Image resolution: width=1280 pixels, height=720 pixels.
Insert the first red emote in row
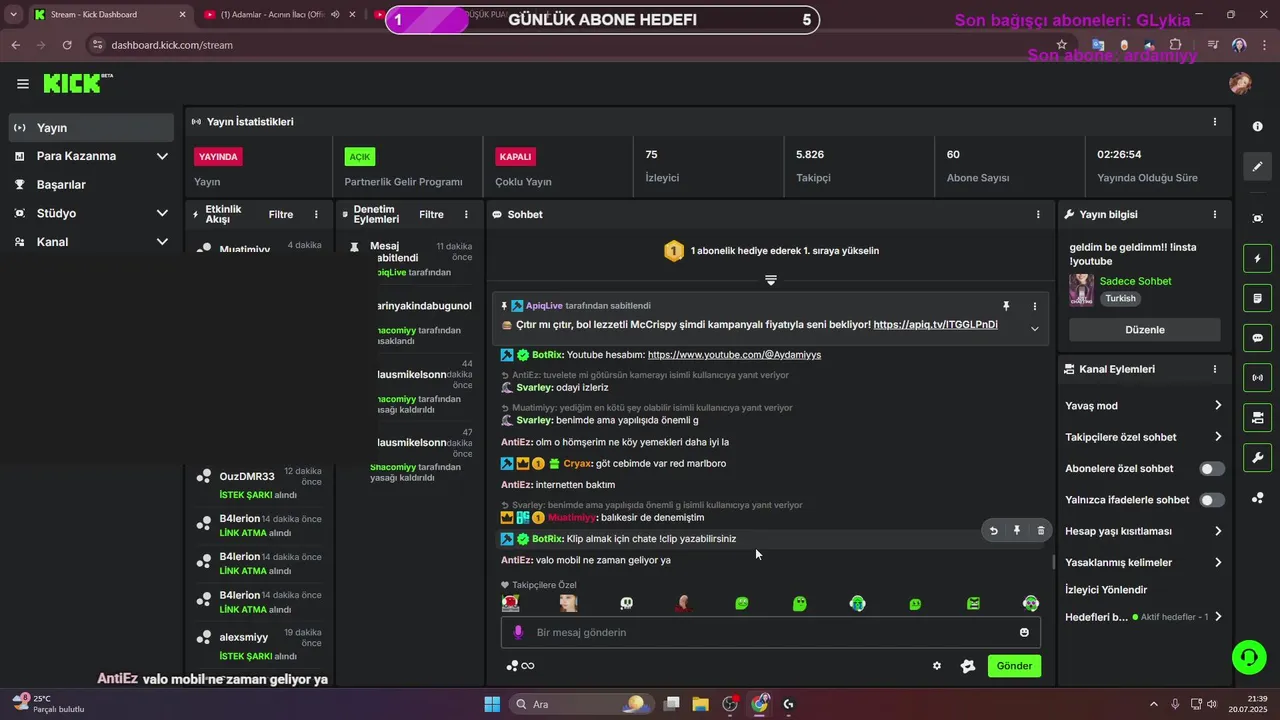click(511, 603)
